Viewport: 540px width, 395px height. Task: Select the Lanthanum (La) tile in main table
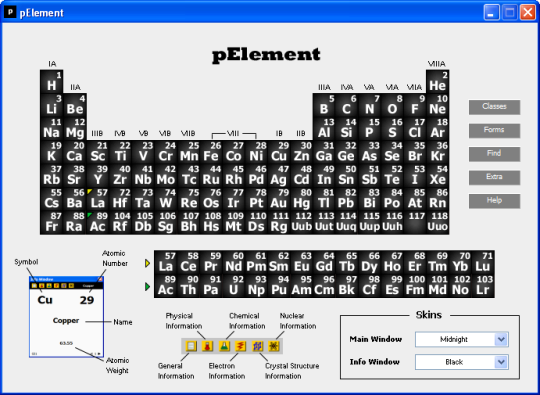pyautogui.click(x=97, y=199)
